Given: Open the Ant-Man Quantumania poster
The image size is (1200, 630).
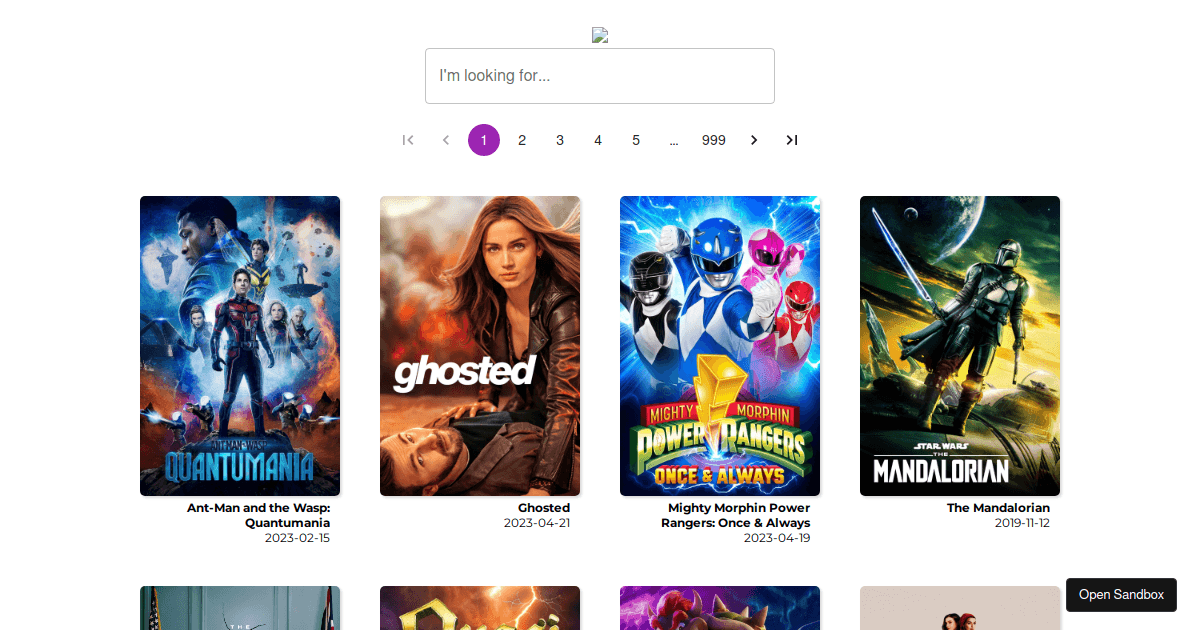Looking at the screenshot, I should [x=240, y=345].
